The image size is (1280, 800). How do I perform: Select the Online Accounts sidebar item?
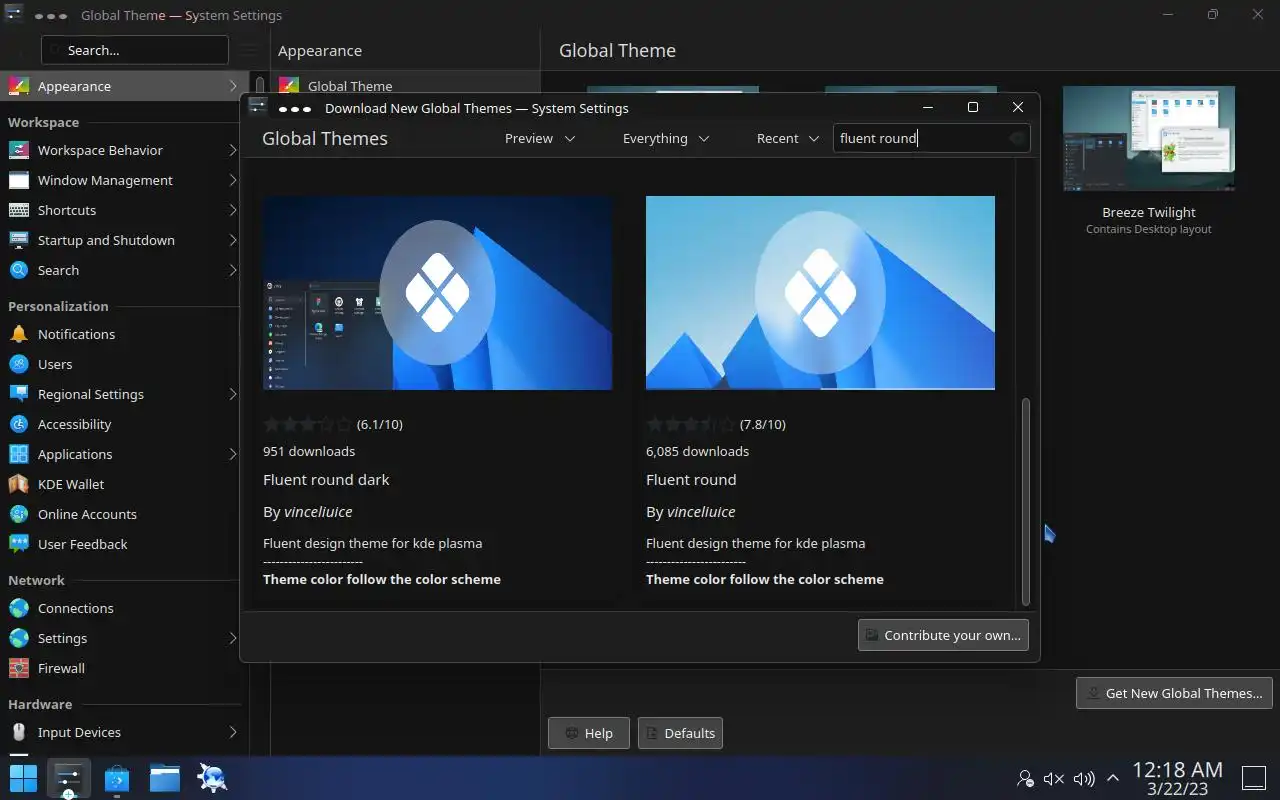124,514
